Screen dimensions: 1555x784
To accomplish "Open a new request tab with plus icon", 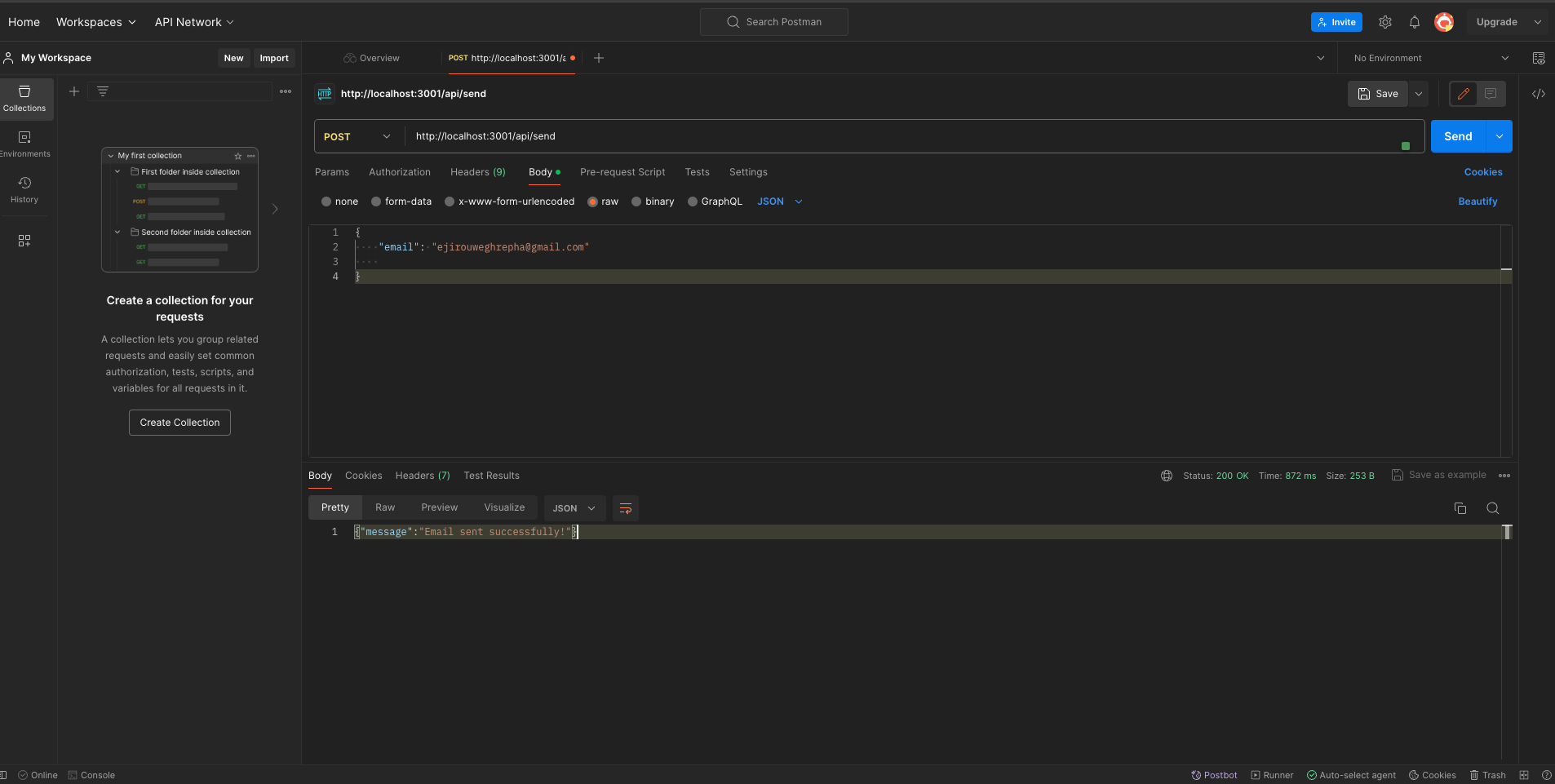I will (x=599, y=58).
